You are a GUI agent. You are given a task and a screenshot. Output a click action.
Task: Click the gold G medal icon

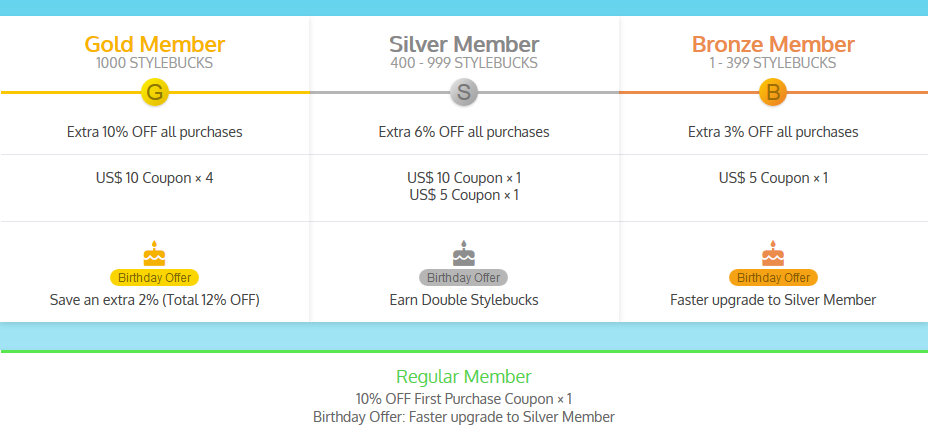tap(155, 93)
